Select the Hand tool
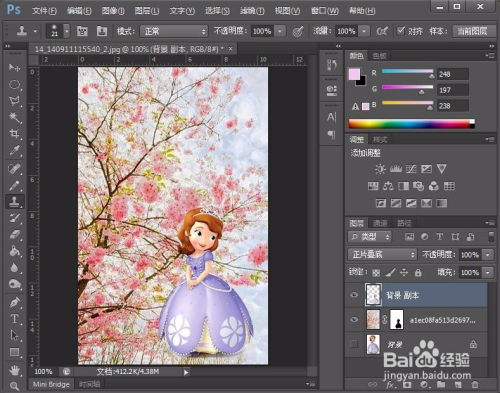 (14, 370)
